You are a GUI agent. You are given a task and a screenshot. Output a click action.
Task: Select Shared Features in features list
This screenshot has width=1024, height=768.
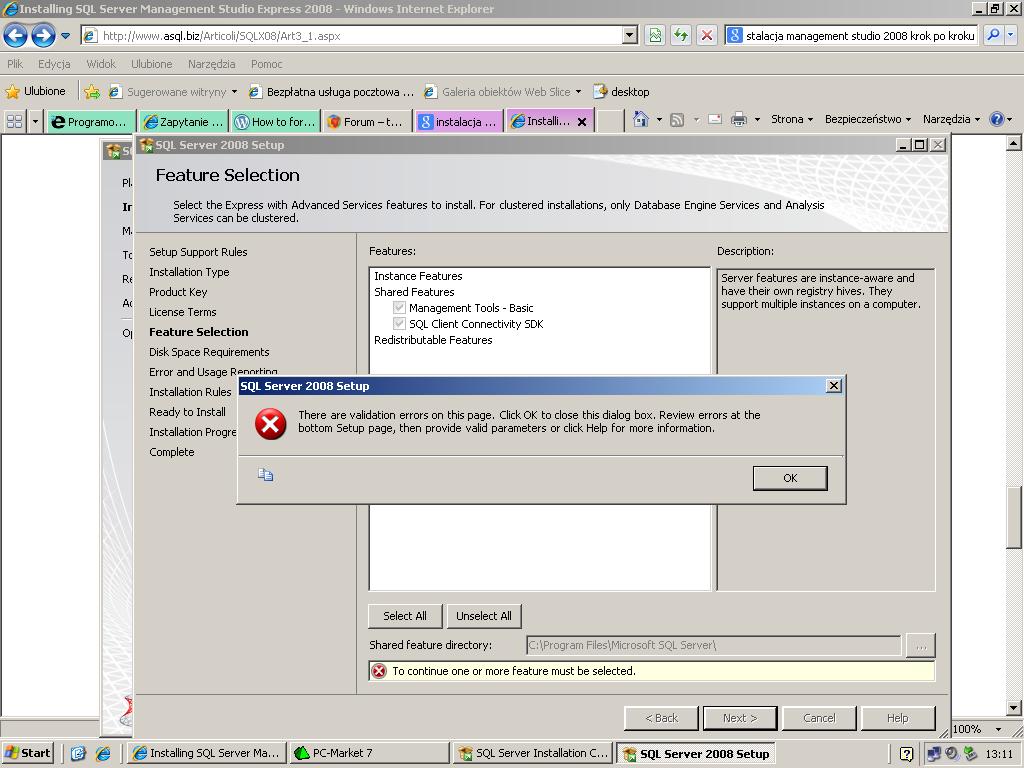414,292
